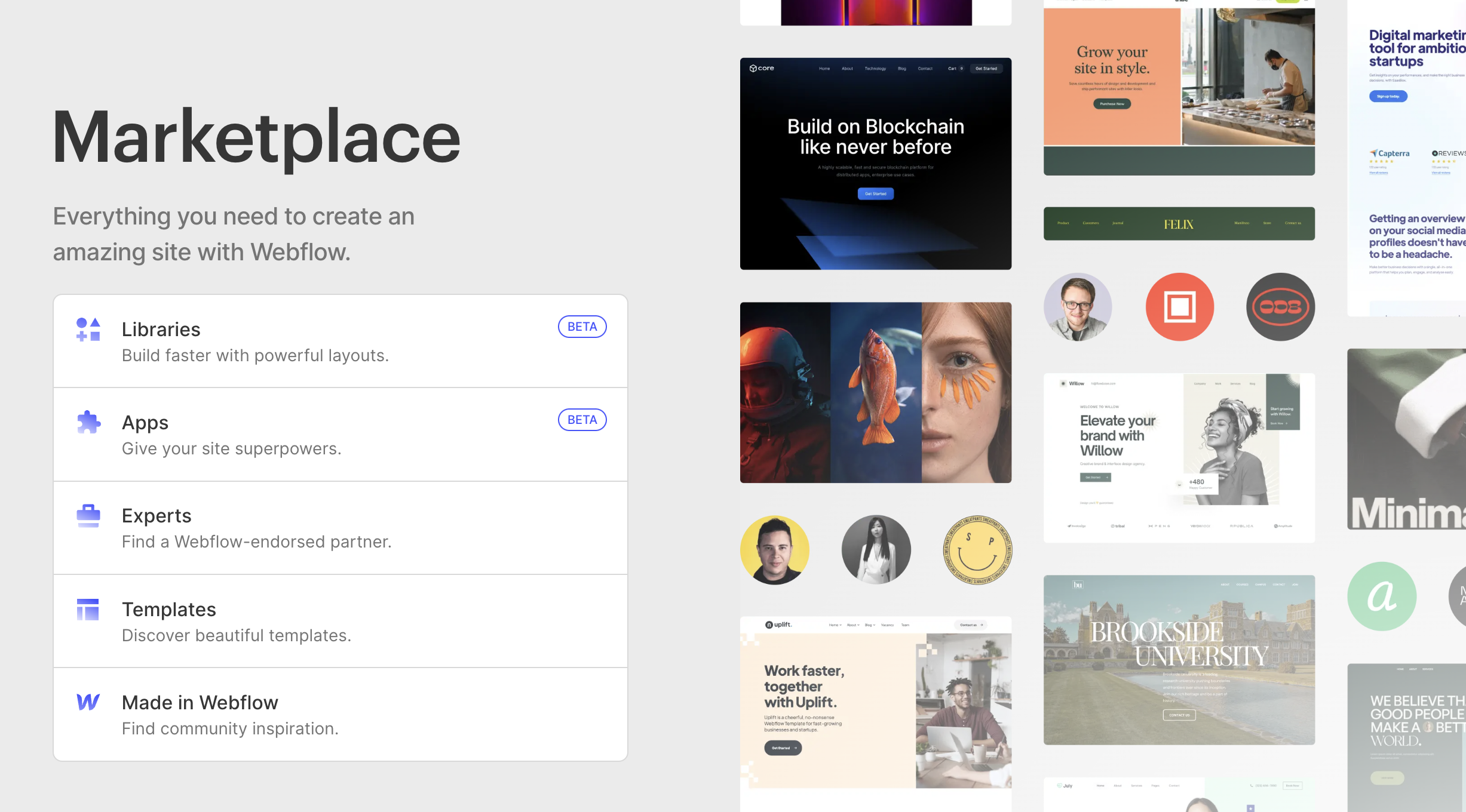Click the yellow smiley face badge
Screen dimensions: 1466x812
pos(977,550)
